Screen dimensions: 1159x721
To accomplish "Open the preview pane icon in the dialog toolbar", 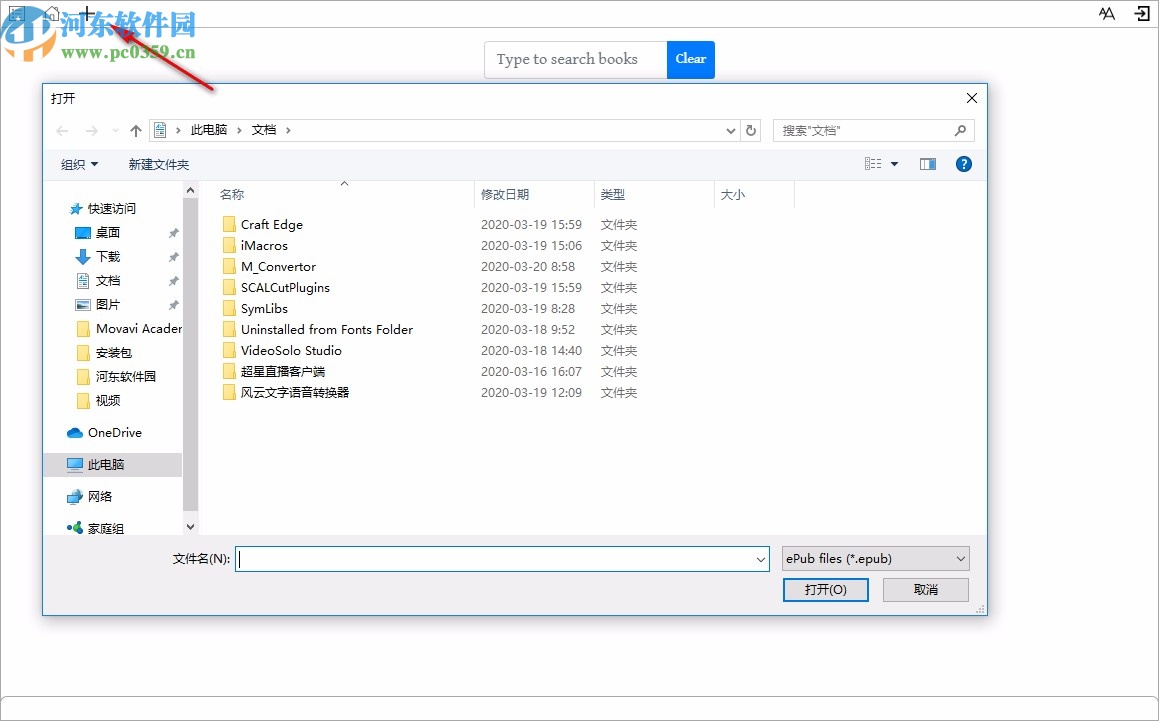I will coord(927,163).
